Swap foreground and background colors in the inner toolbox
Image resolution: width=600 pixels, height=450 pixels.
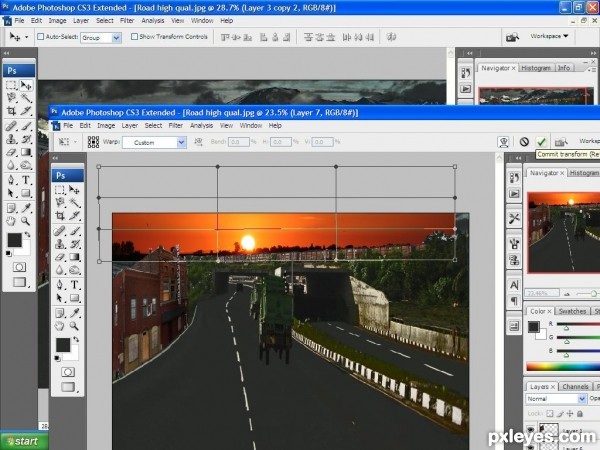(x=76, y=339)
